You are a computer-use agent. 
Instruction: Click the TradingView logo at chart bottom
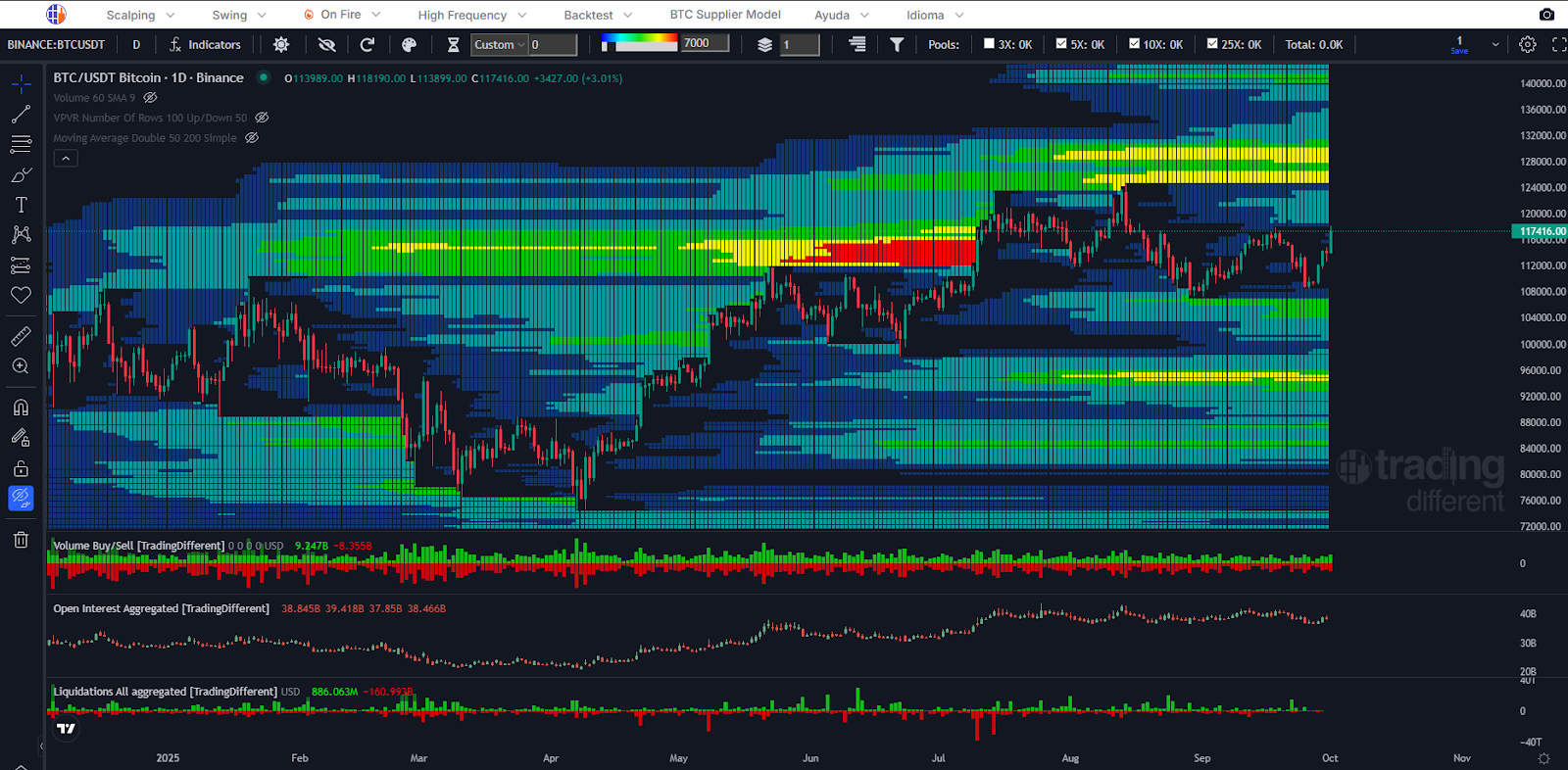[x=66, y=728]
